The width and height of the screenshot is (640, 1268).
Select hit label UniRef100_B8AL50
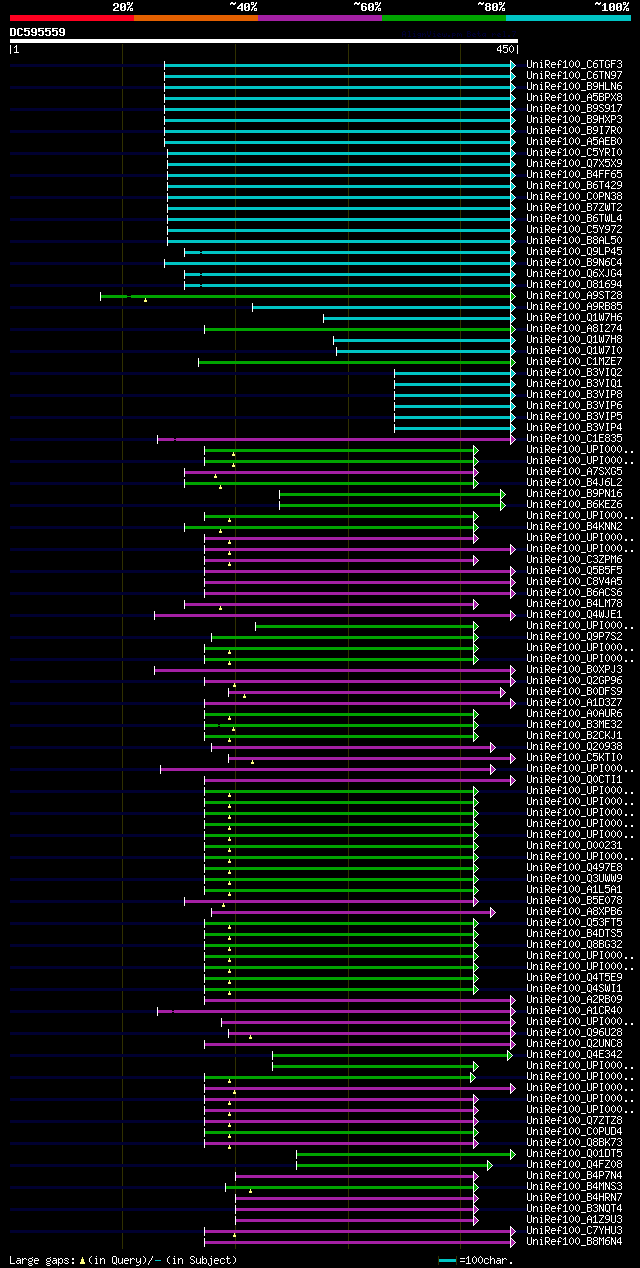[574, 241]
